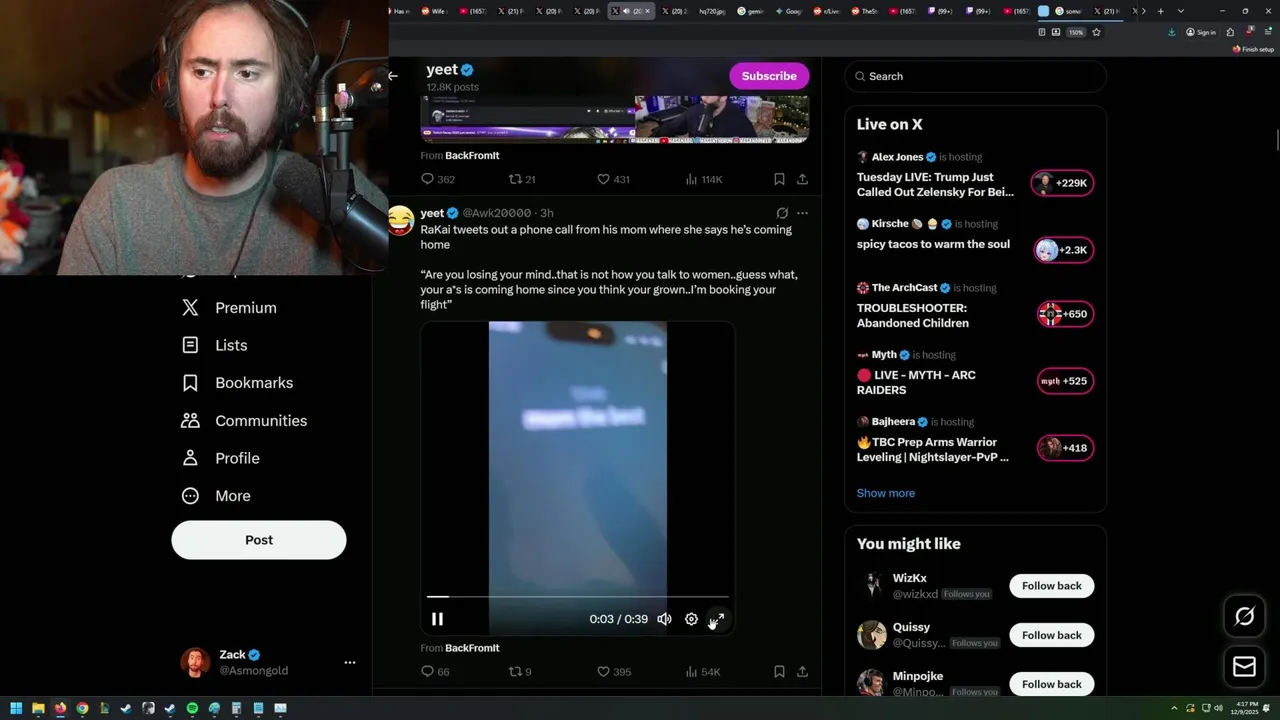Mute the video using the speaker icon
This screenshot has width=1280, height=720.
(664, 619)
